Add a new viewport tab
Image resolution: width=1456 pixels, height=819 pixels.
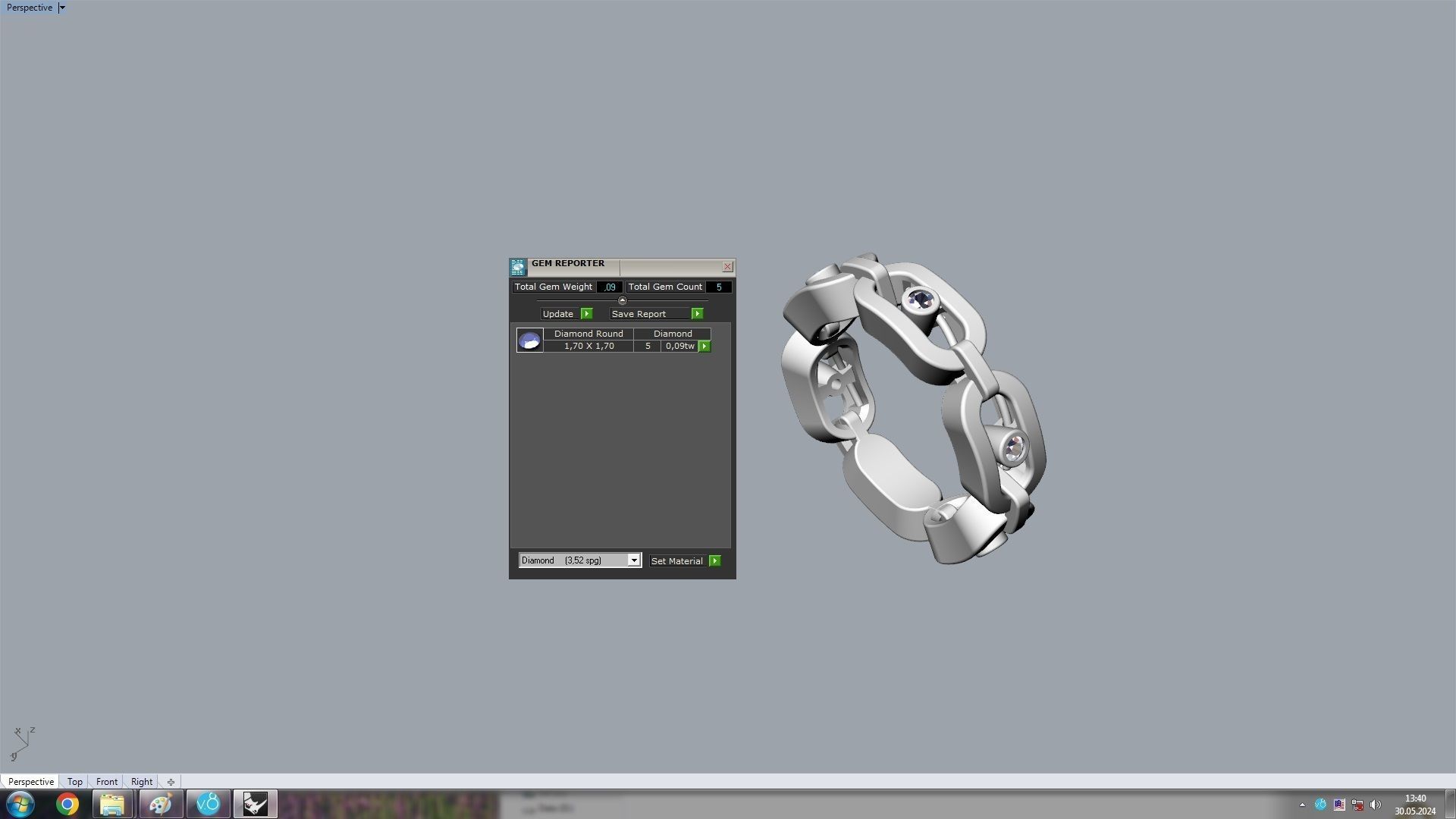point(171,782)
